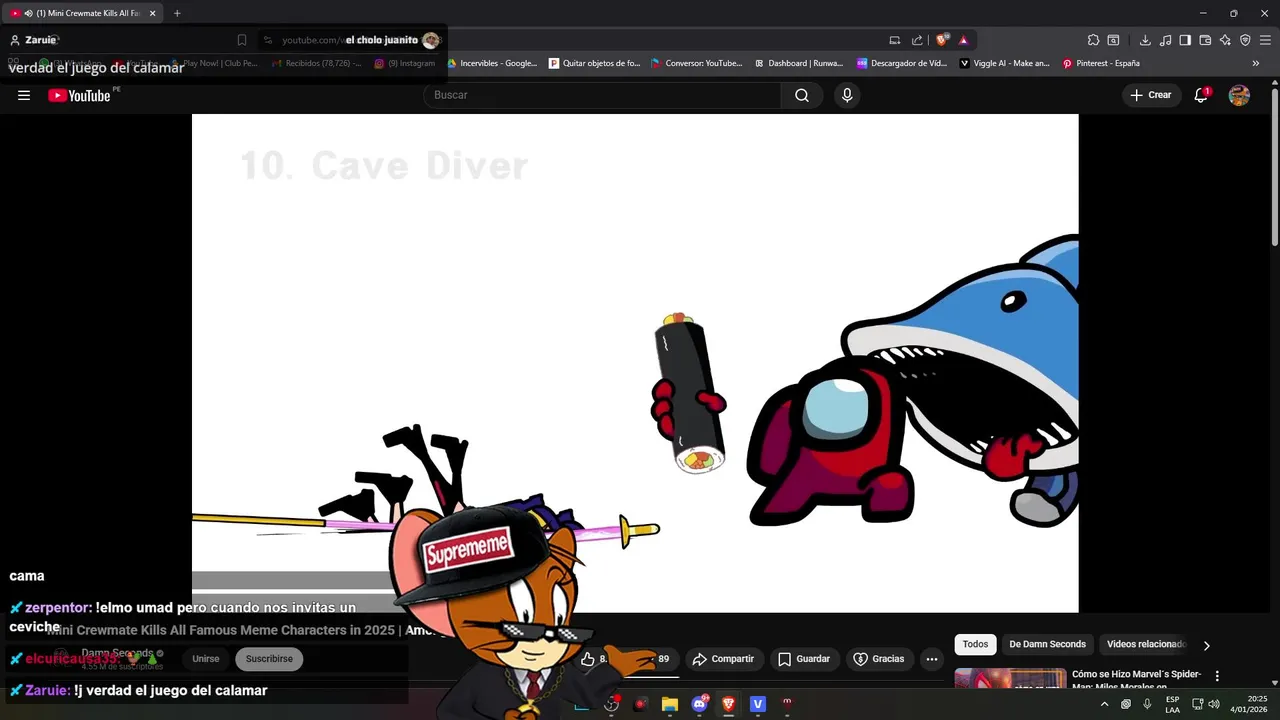Open the notifications bell
The width and height of the screenshot is (1280, 720).
pyautogui.click(x=1201, y=95)
